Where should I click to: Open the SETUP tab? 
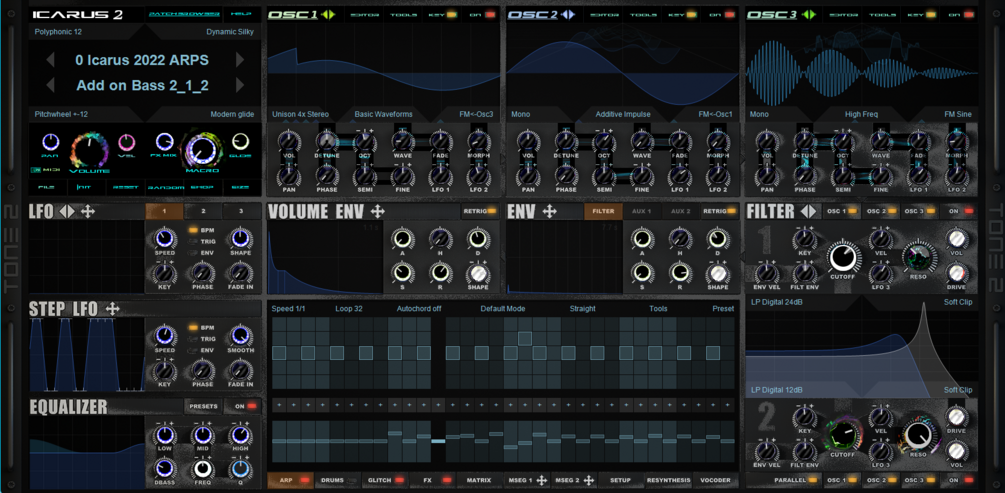(x=620, y=480)
